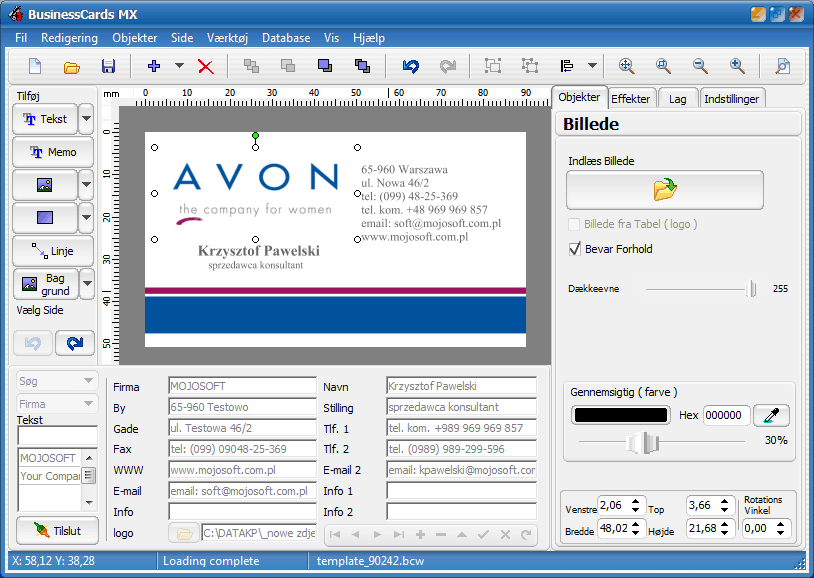This screenshot has height=578, width=814.
Task: Open the Objekter menu
Action: [x=134, y=38]
